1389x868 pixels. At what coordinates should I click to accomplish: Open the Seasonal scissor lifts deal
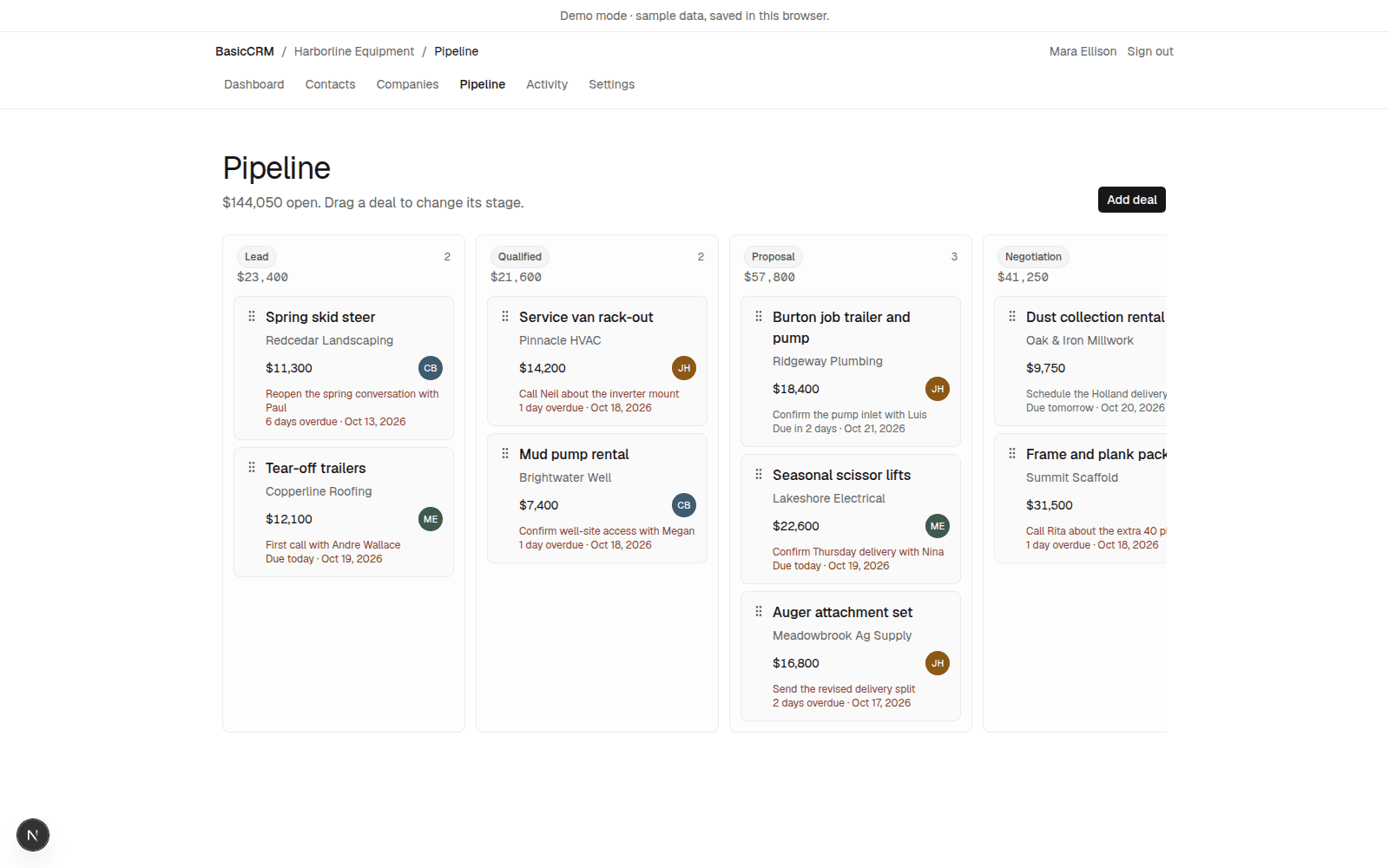pos(841,475)
